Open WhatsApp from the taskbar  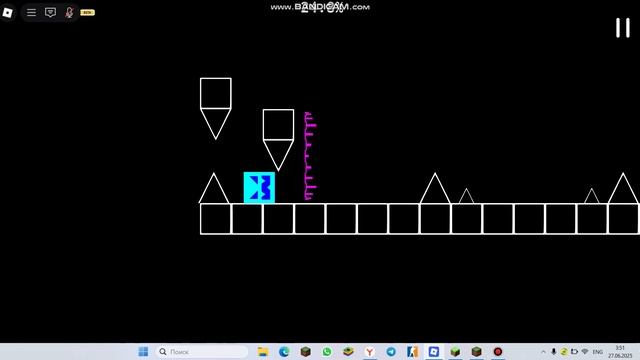327,351
